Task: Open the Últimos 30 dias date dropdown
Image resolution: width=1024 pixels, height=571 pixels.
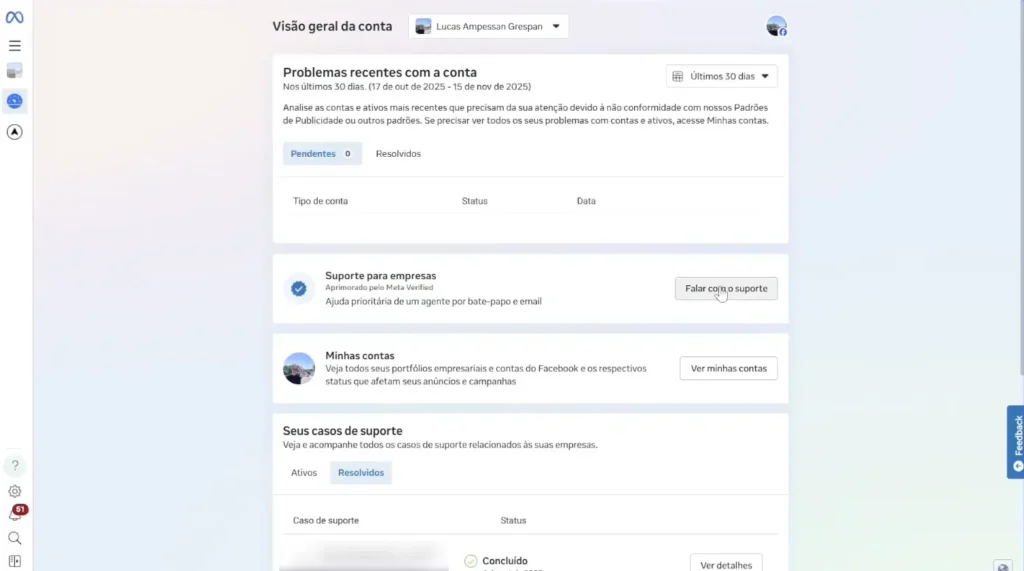Action: [x=722, y=76]
